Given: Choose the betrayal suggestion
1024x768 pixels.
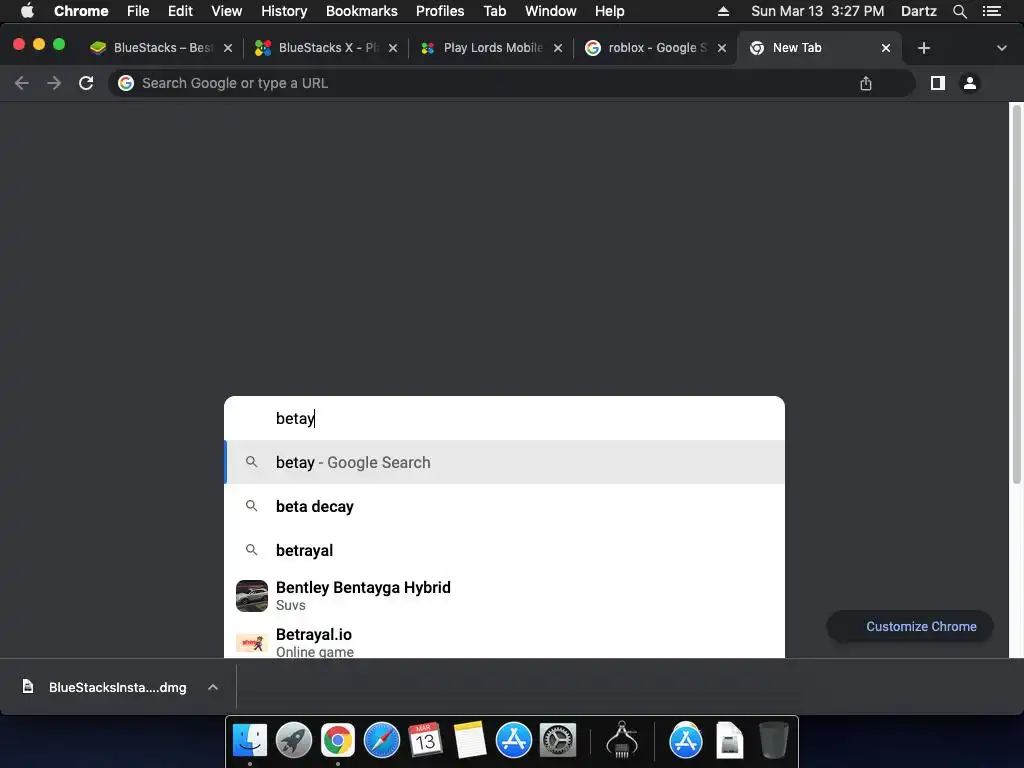Looking at the screenshot, I should point(504,551).
